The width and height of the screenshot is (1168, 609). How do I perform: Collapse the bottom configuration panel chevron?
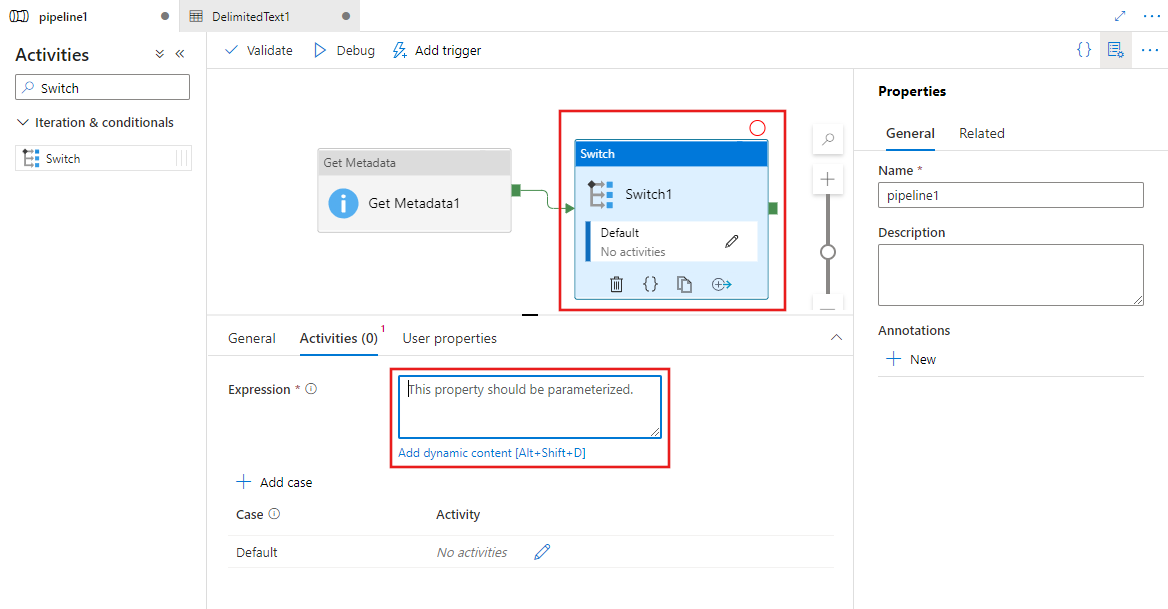pyautogui.click(x=837, y=338)
